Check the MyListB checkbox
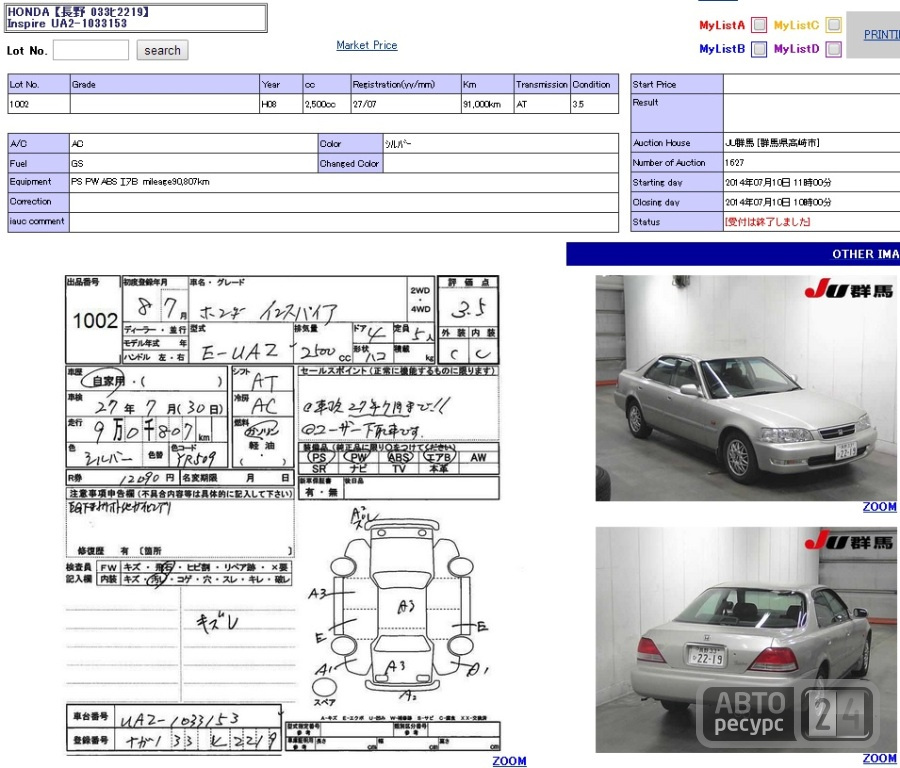 pyautogui.click(x=759, y=49)
